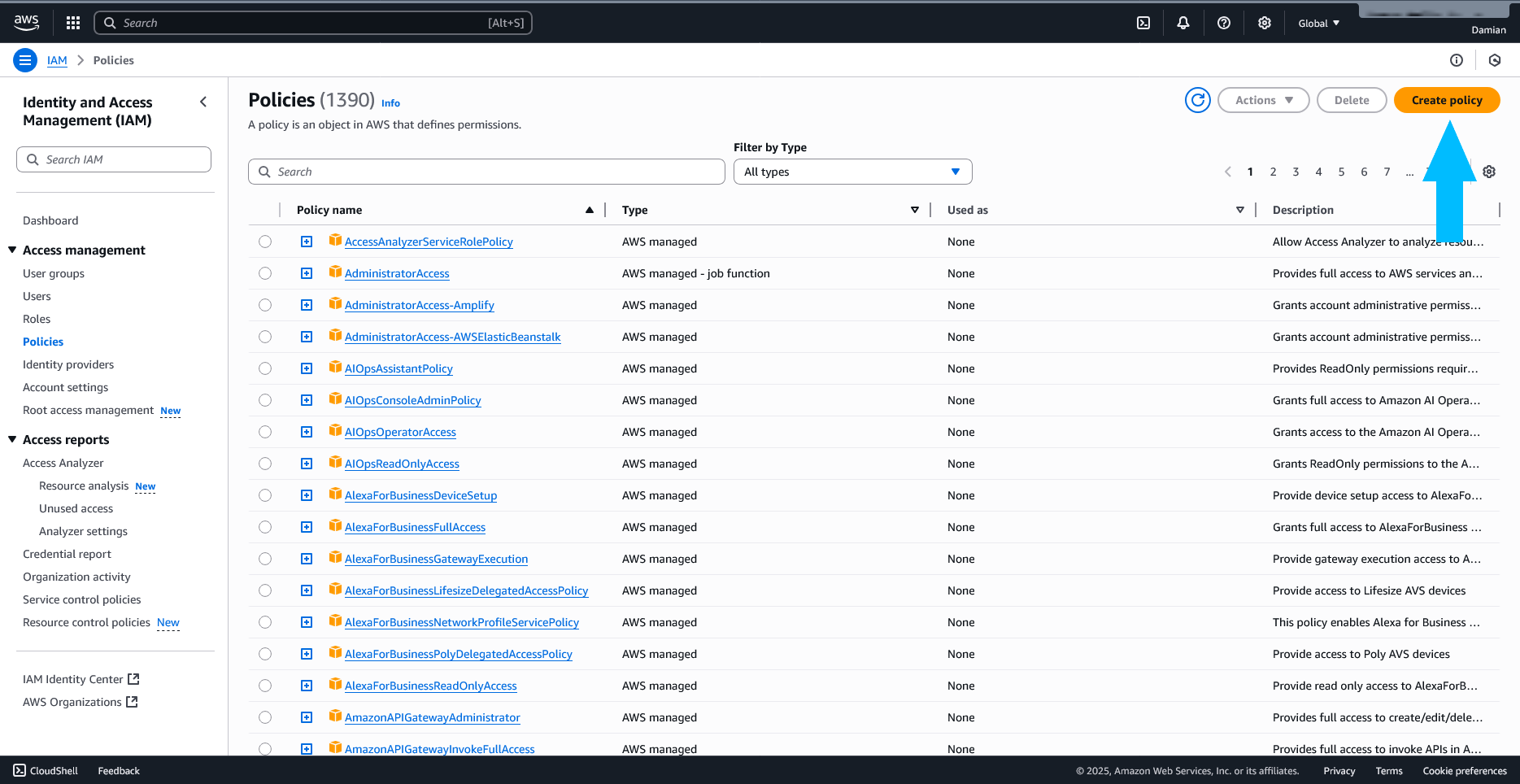Open the AmazonAPIGatewayAdministrator policy link
Image resolution: width=1520 pixels, height=784 pixels.
tap(432, 717)
